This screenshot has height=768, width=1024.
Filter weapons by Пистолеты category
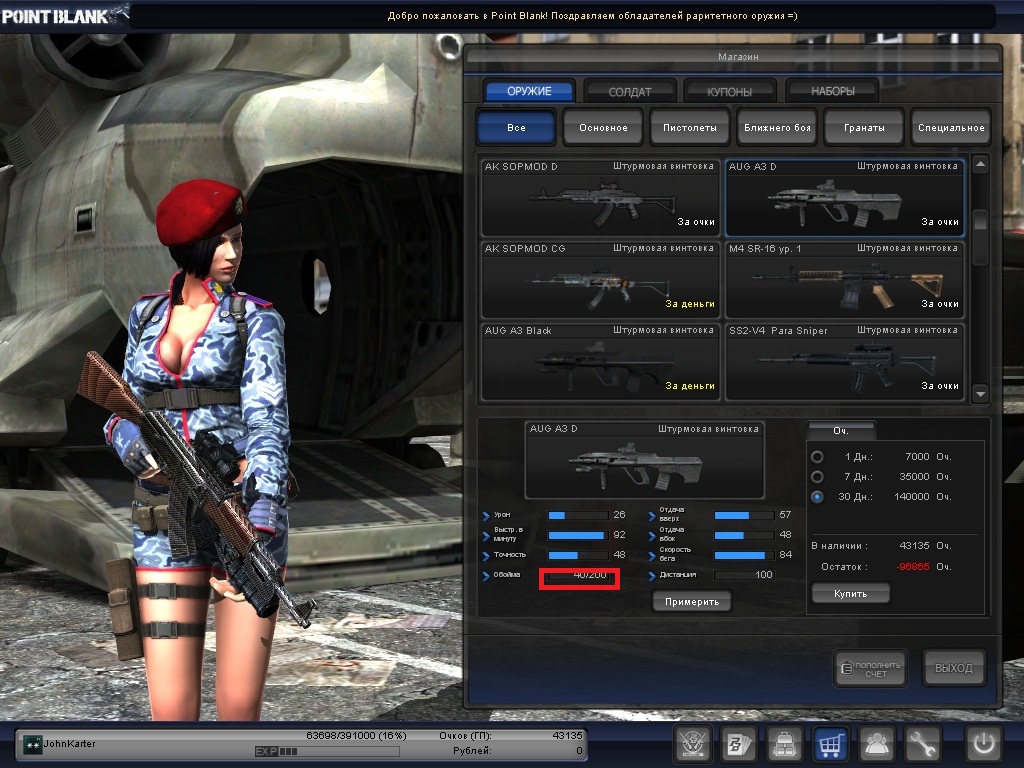(690, 128)
